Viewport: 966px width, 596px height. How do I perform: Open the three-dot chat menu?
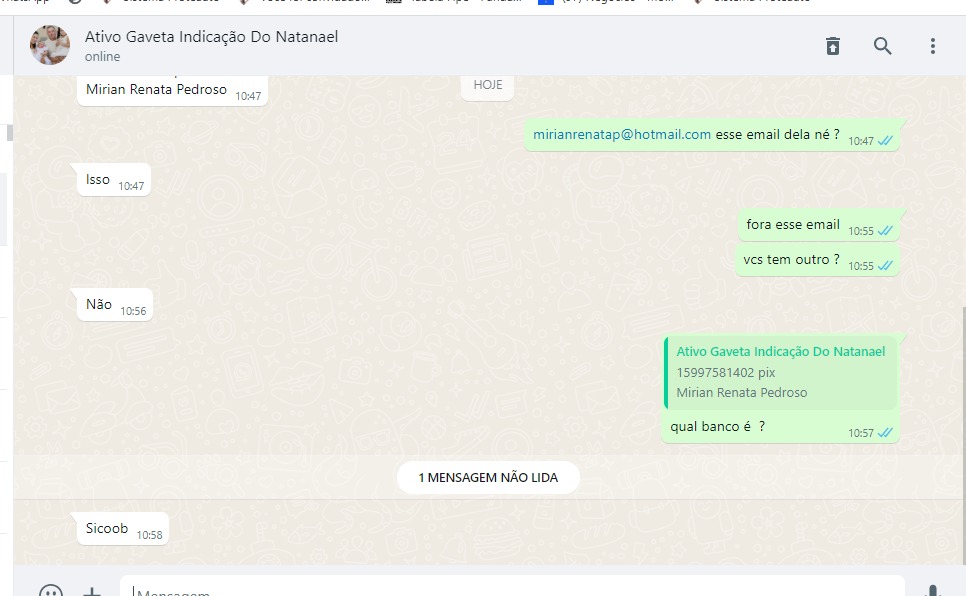coord(932,46)
